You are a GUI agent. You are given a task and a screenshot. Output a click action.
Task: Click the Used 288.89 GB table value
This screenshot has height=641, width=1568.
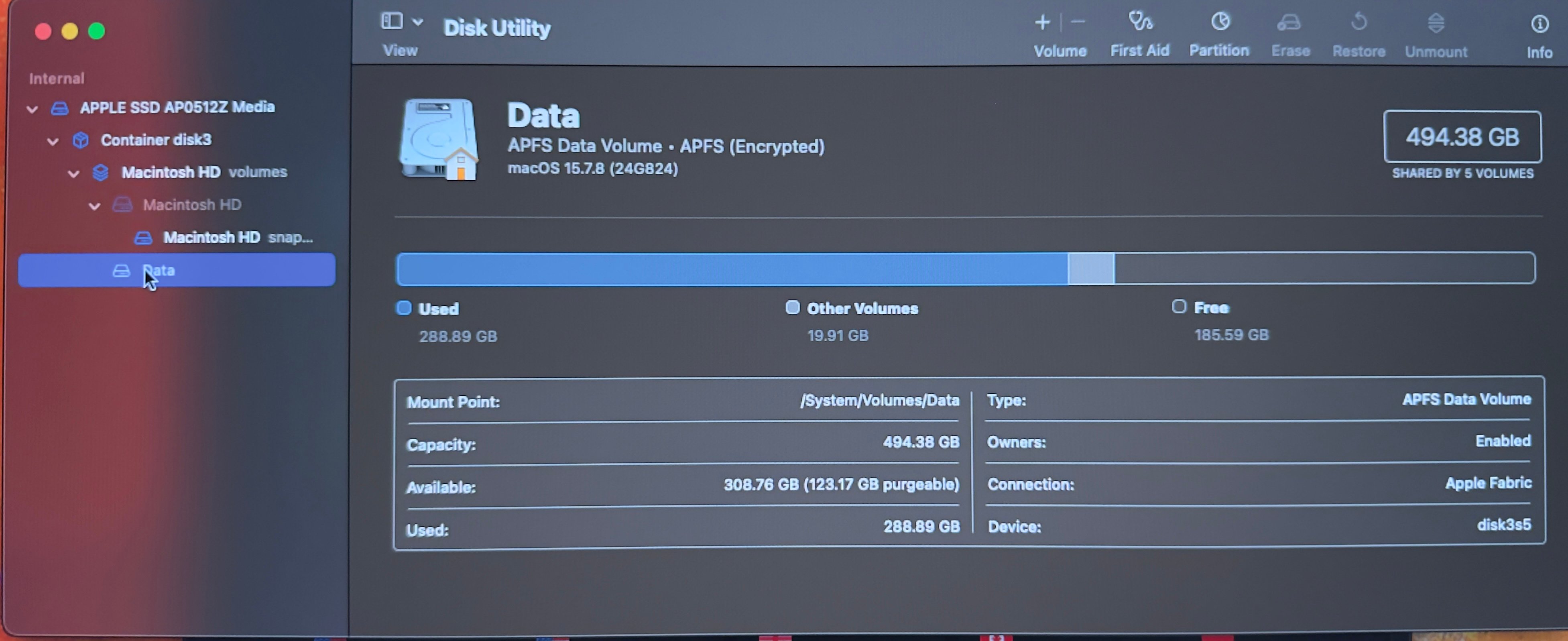pos(921,527)
